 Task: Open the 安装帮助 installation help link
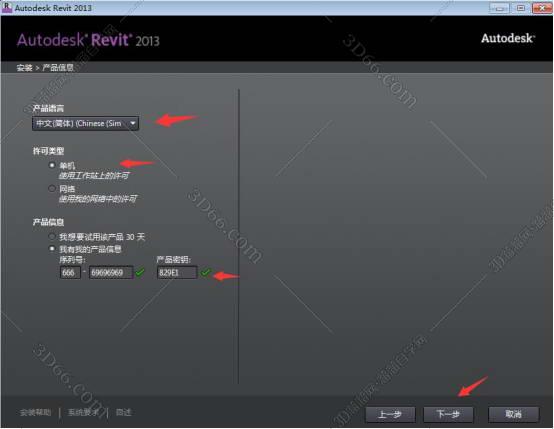click(x=35, y=412)
